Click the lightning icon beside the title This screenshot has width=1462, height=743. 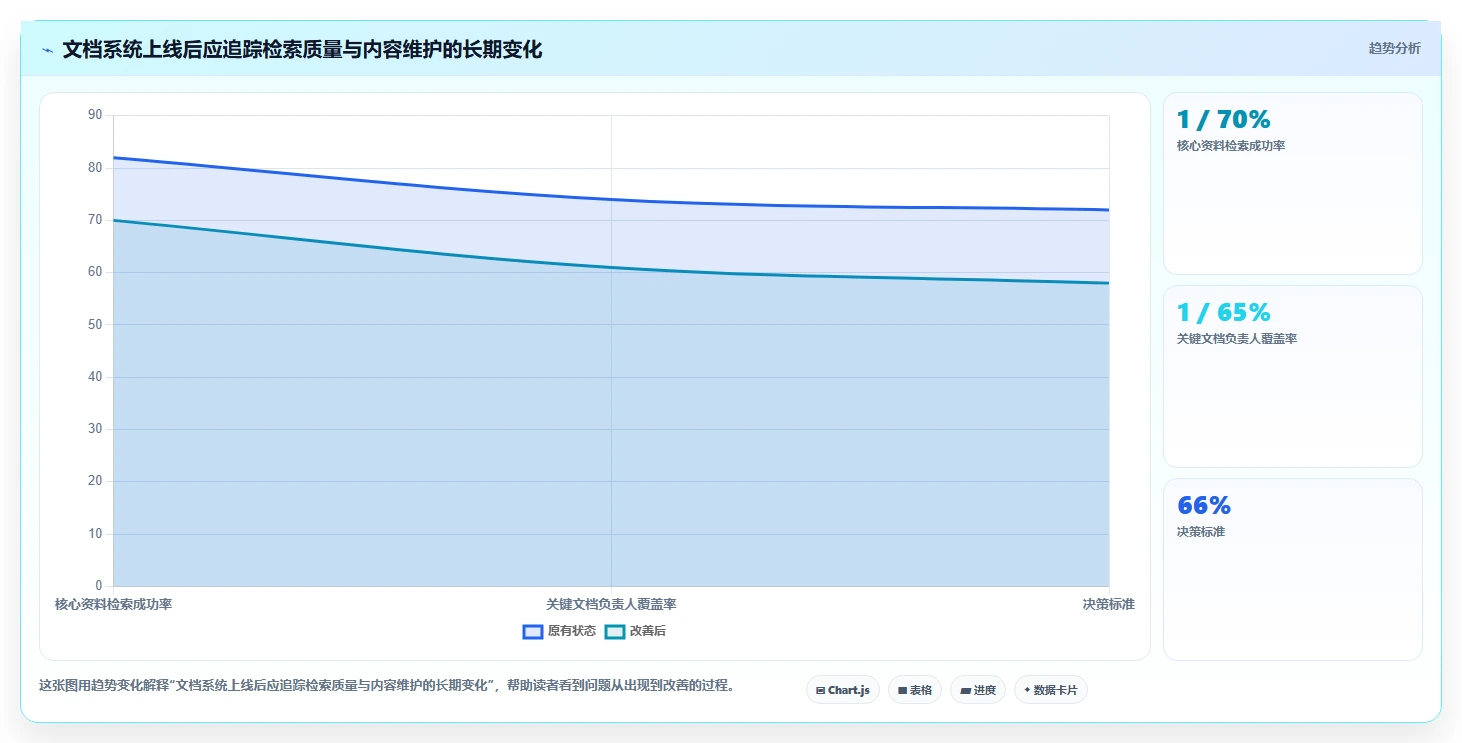(x=47, y=50)
